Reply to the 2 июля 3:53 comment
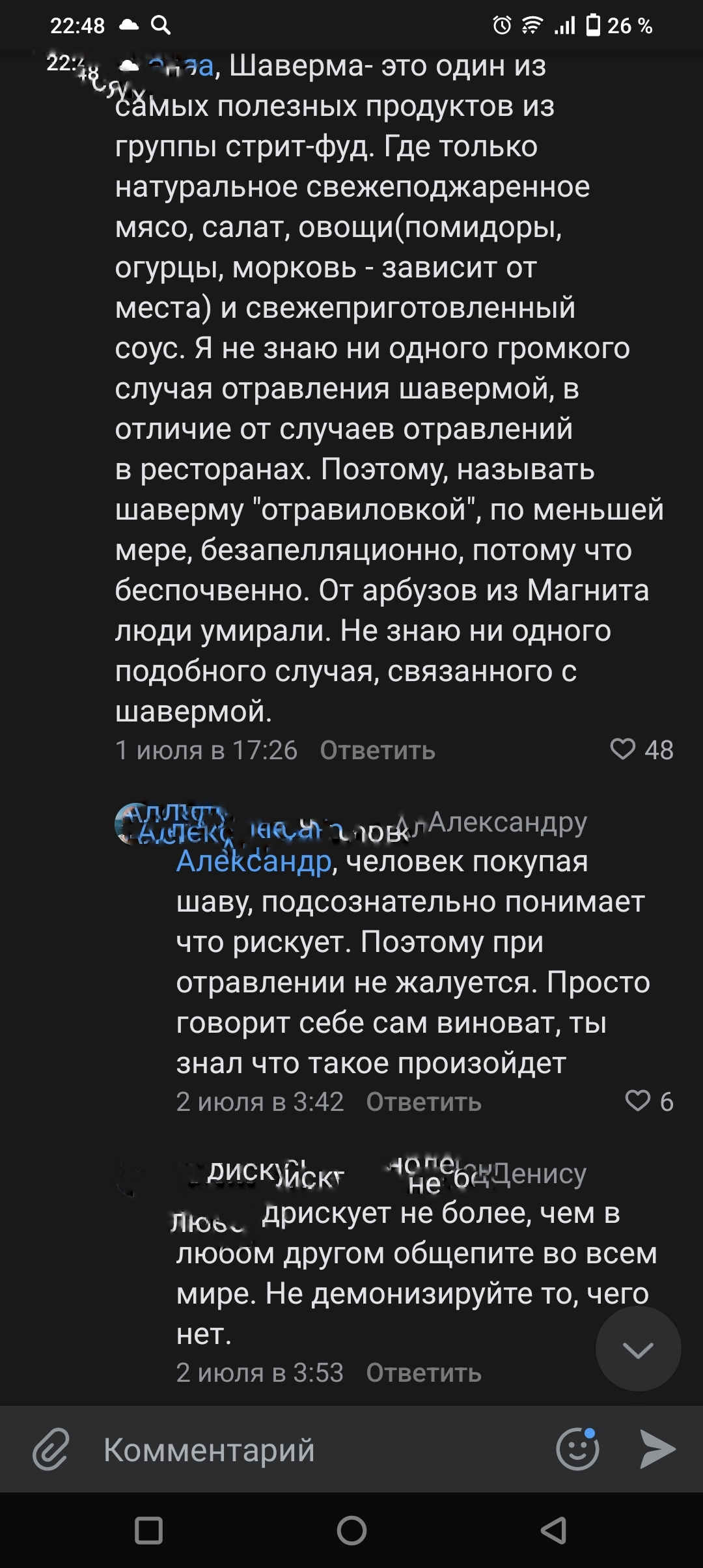 (424, 1373)
